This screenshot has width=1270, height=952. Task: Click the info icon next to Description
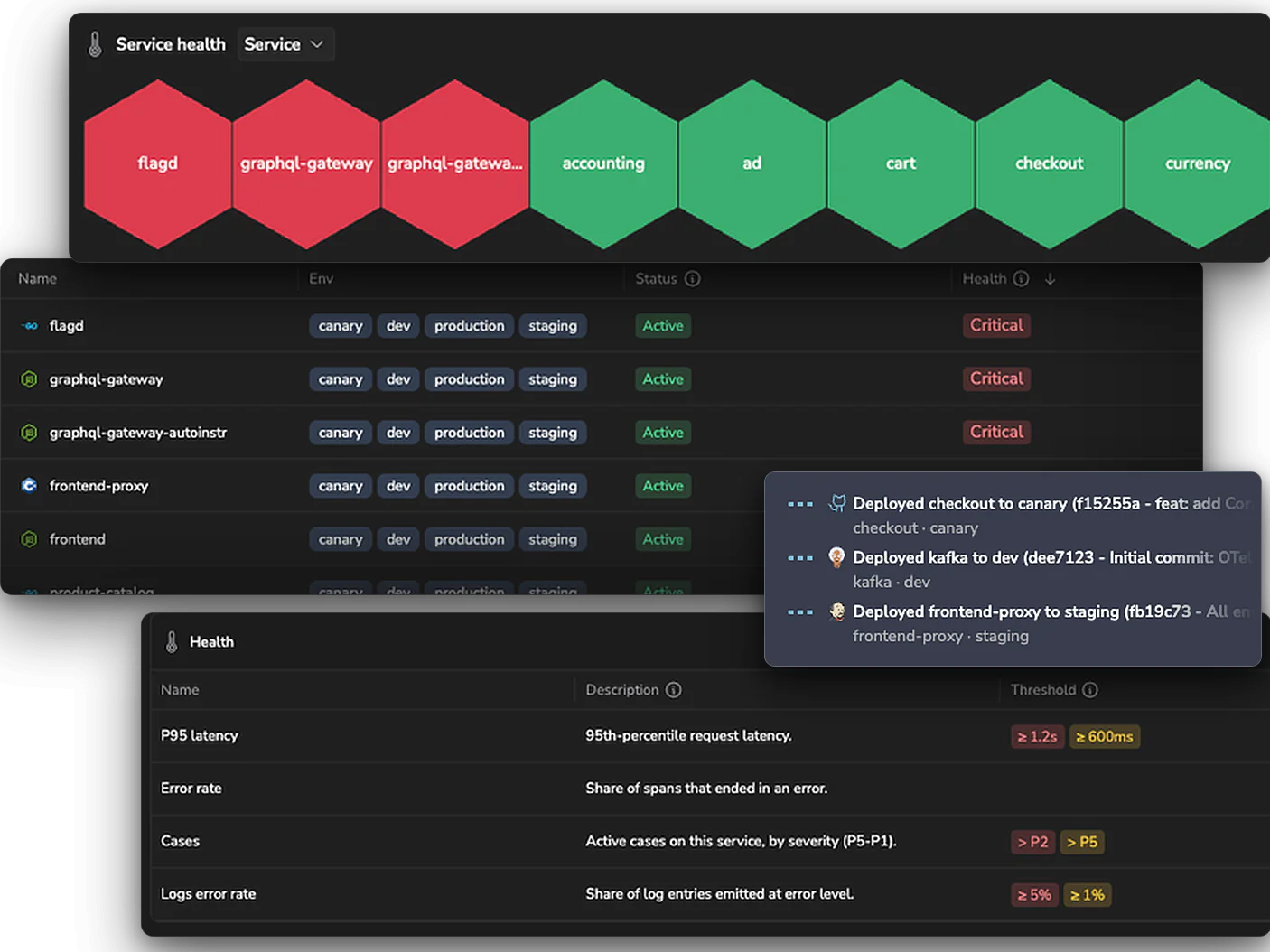(x=674, y=690)
